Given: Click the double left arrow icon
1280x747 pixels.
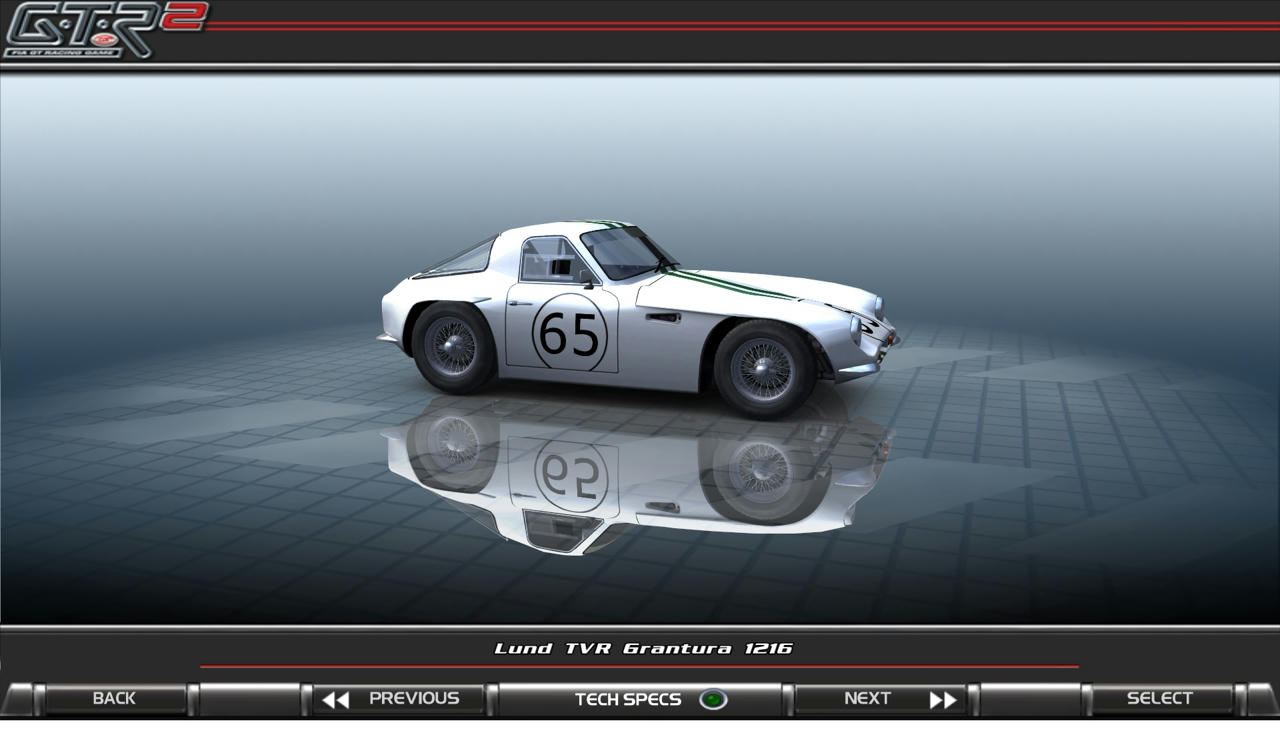Looking at the screenshot, I should point(336,700).
